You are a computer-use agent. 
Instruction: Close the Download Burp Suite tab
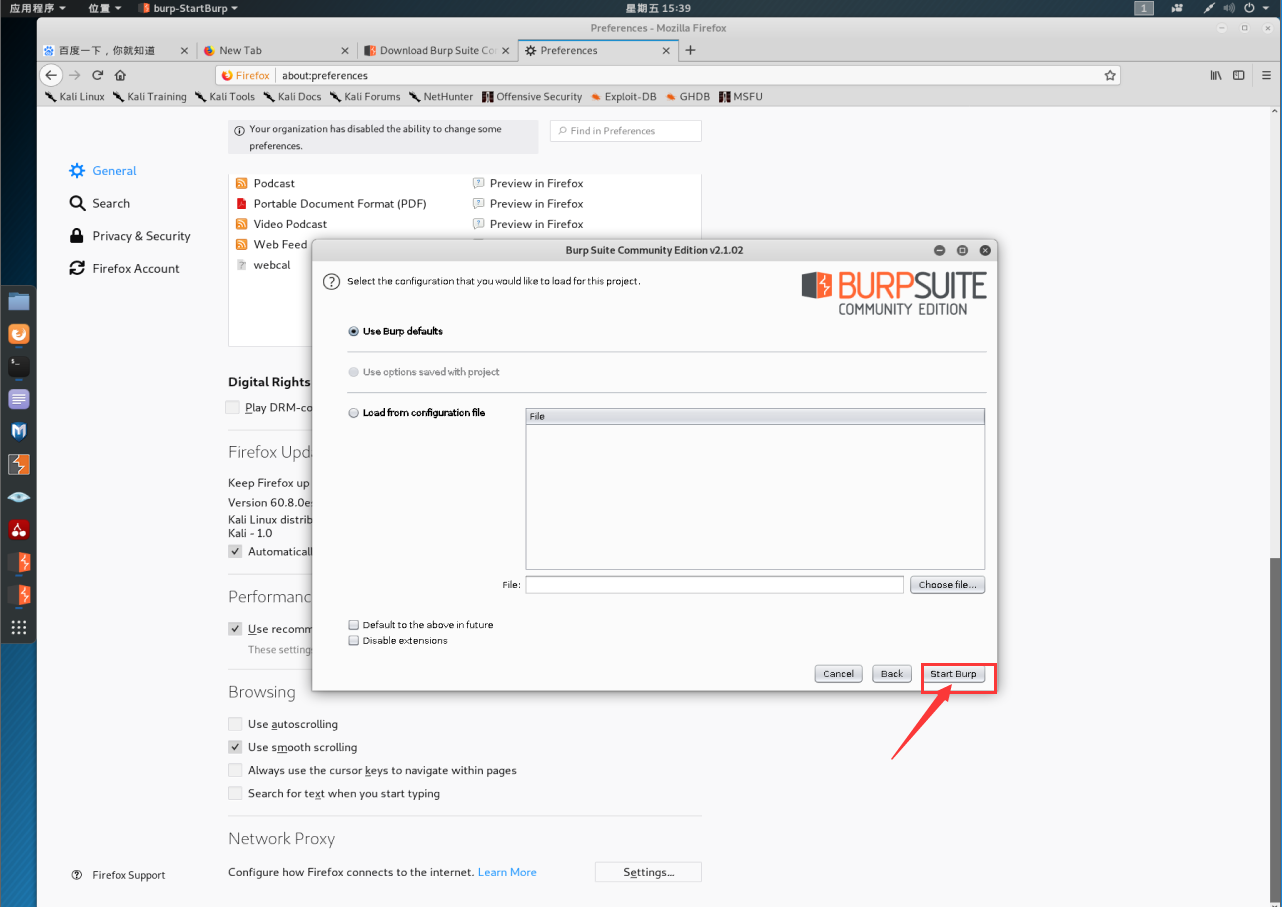coord(506,50)
